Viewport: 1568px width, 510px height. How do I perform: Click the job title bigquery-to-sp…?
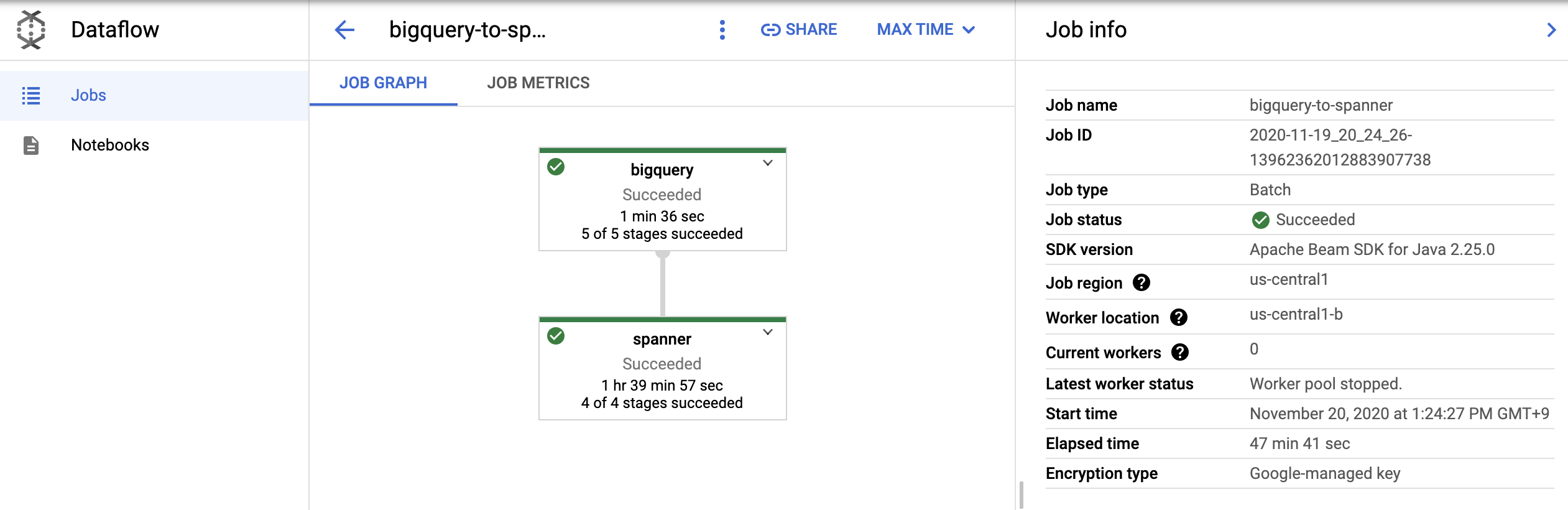click(x=468, y=29)
